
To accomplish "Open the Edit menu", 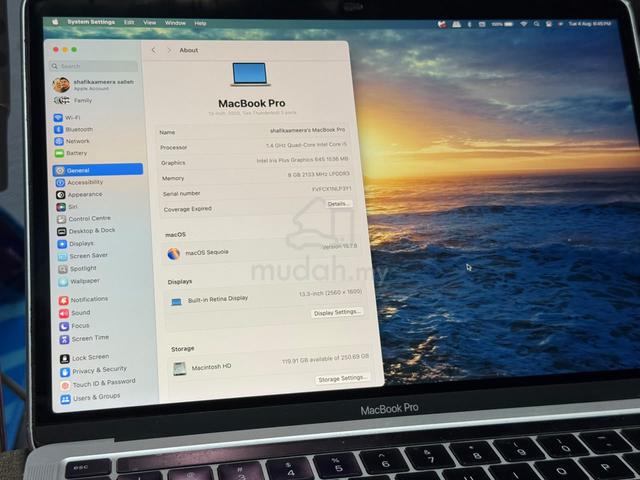I will coord(129,22).
